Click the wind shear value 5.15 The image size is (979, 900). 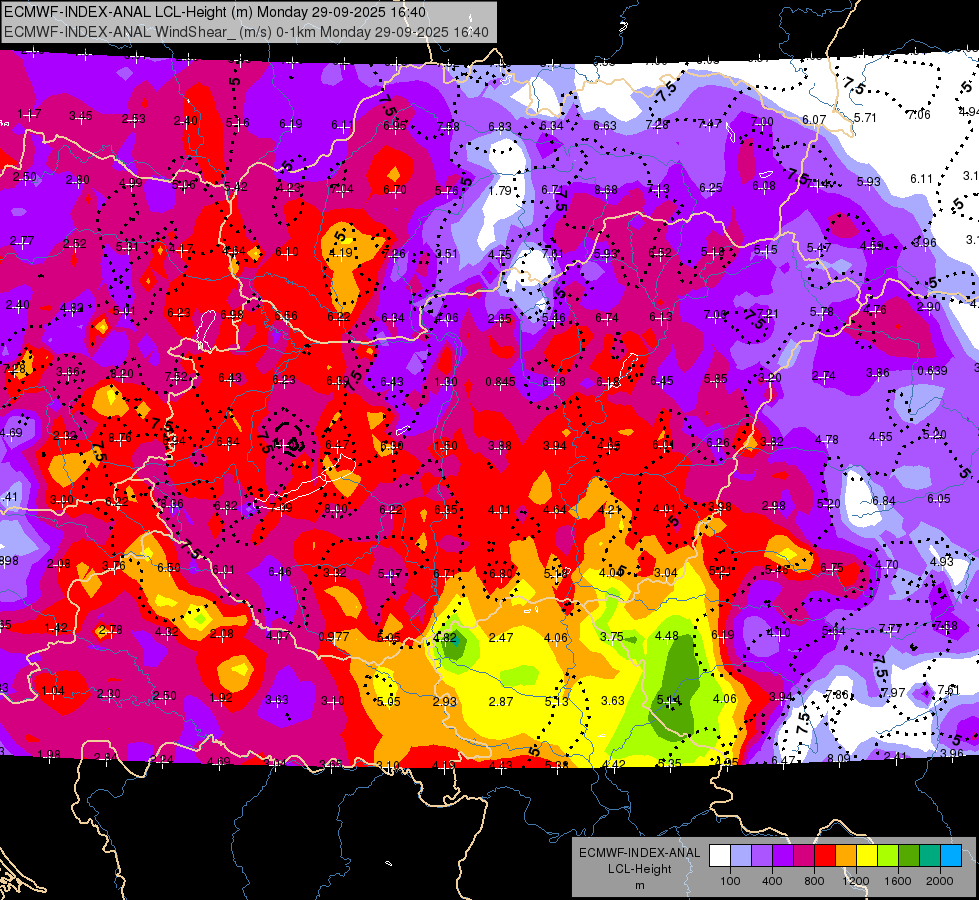point(765,250)
